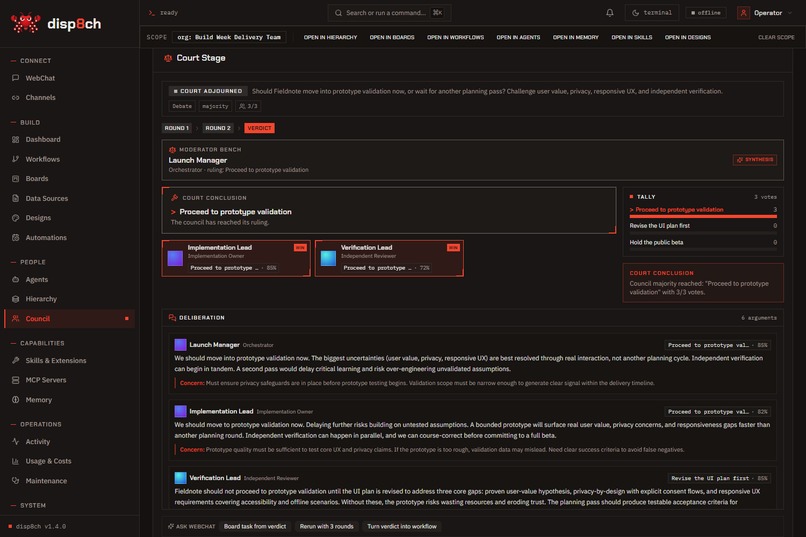Screen dimensions: 806x537
Task: Click the majority tag
Action: point(215,106)
